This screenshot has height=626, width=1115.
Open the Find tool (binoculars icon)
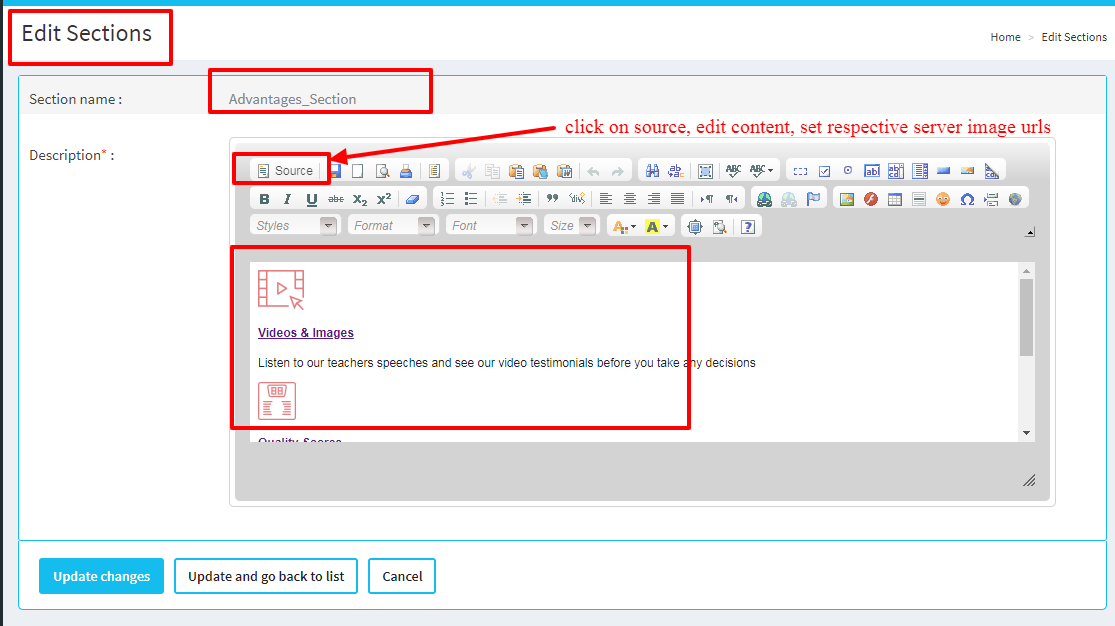tap(652, 171)
